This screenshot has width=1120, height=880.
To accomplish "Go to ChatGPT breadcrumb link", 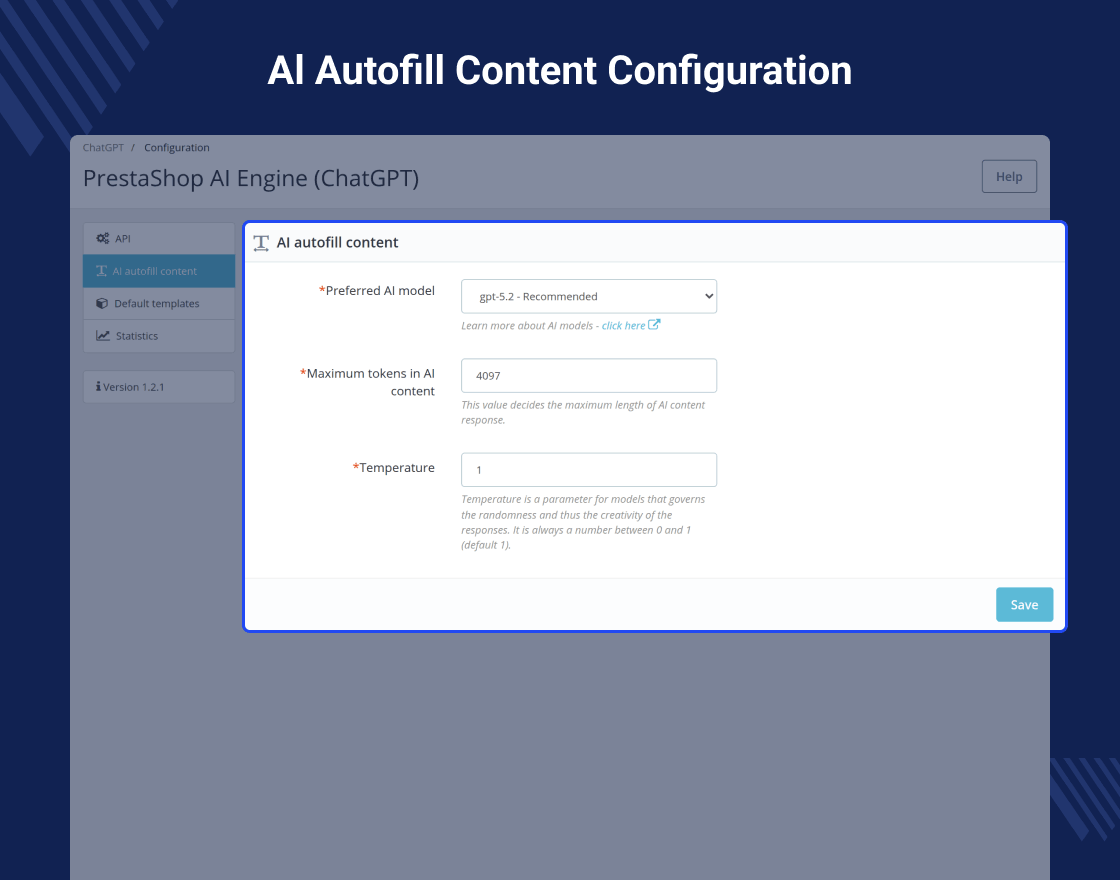I will [103, 147].
